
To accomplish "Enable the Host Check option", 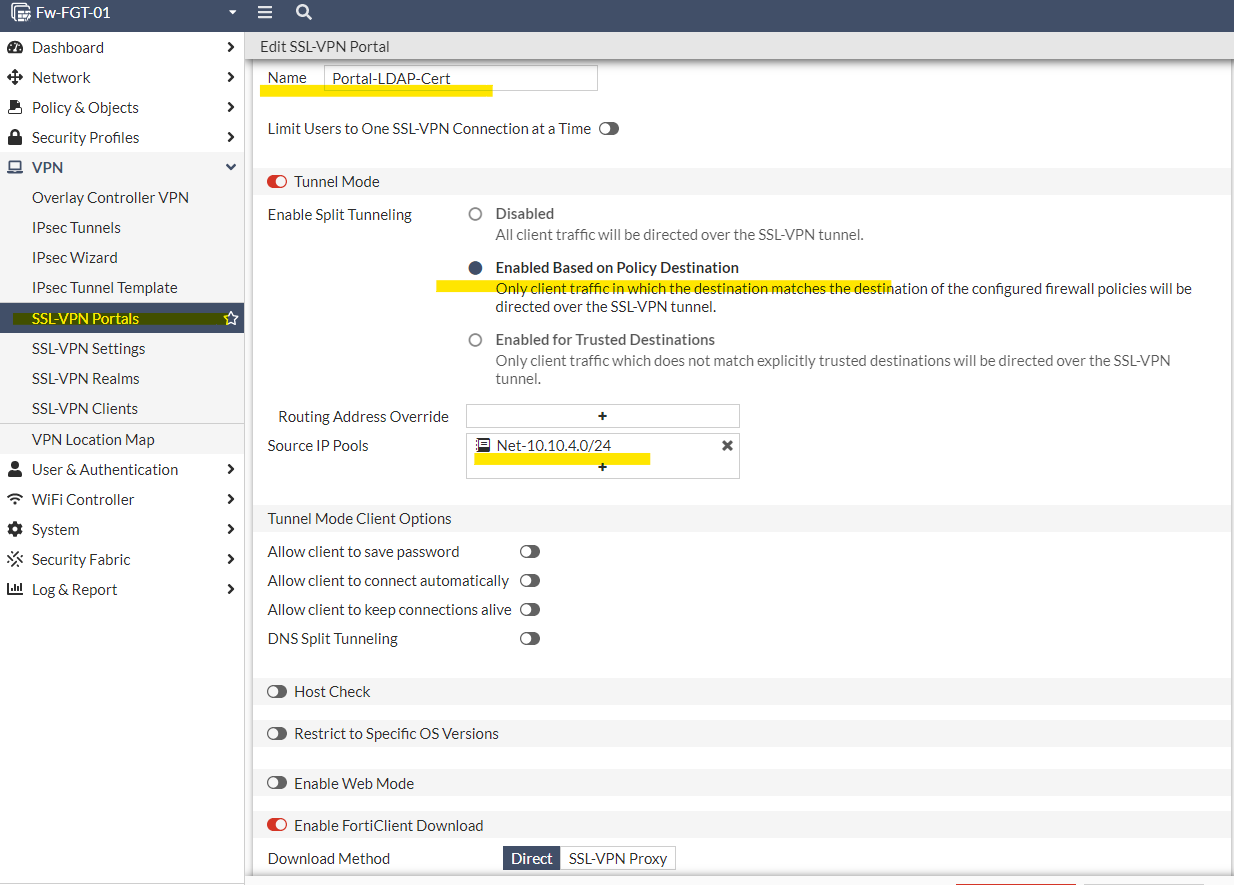I will point(277,691).
